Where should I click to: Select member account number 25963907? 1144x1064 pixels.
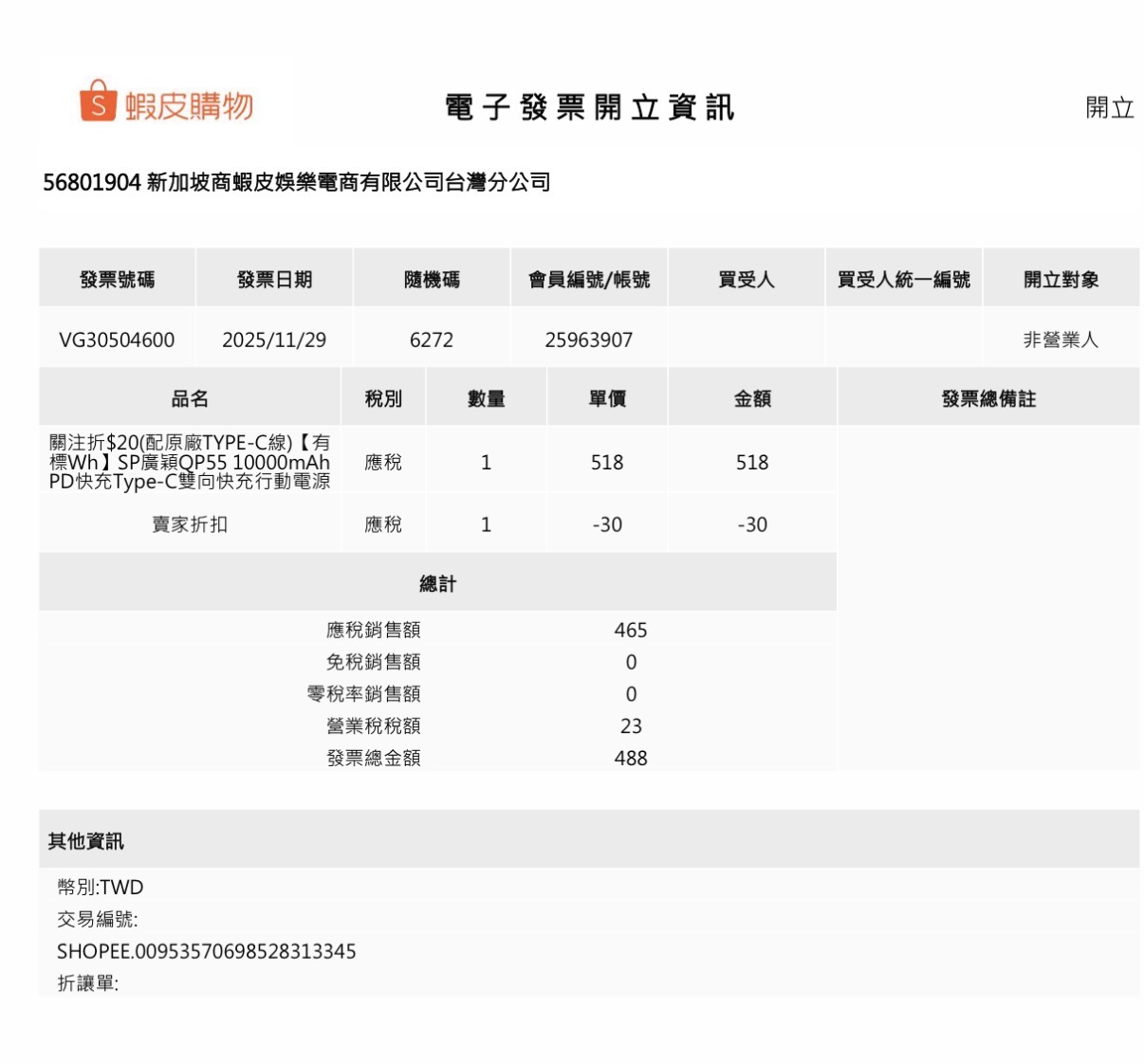tap(588, 340)
